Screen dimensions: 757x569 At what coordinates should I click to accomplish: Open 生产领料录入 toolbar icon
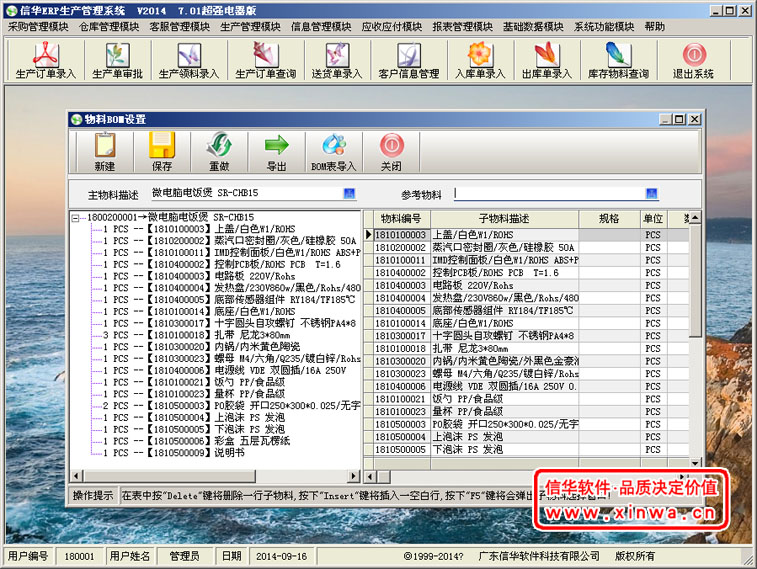coord(189,60)
